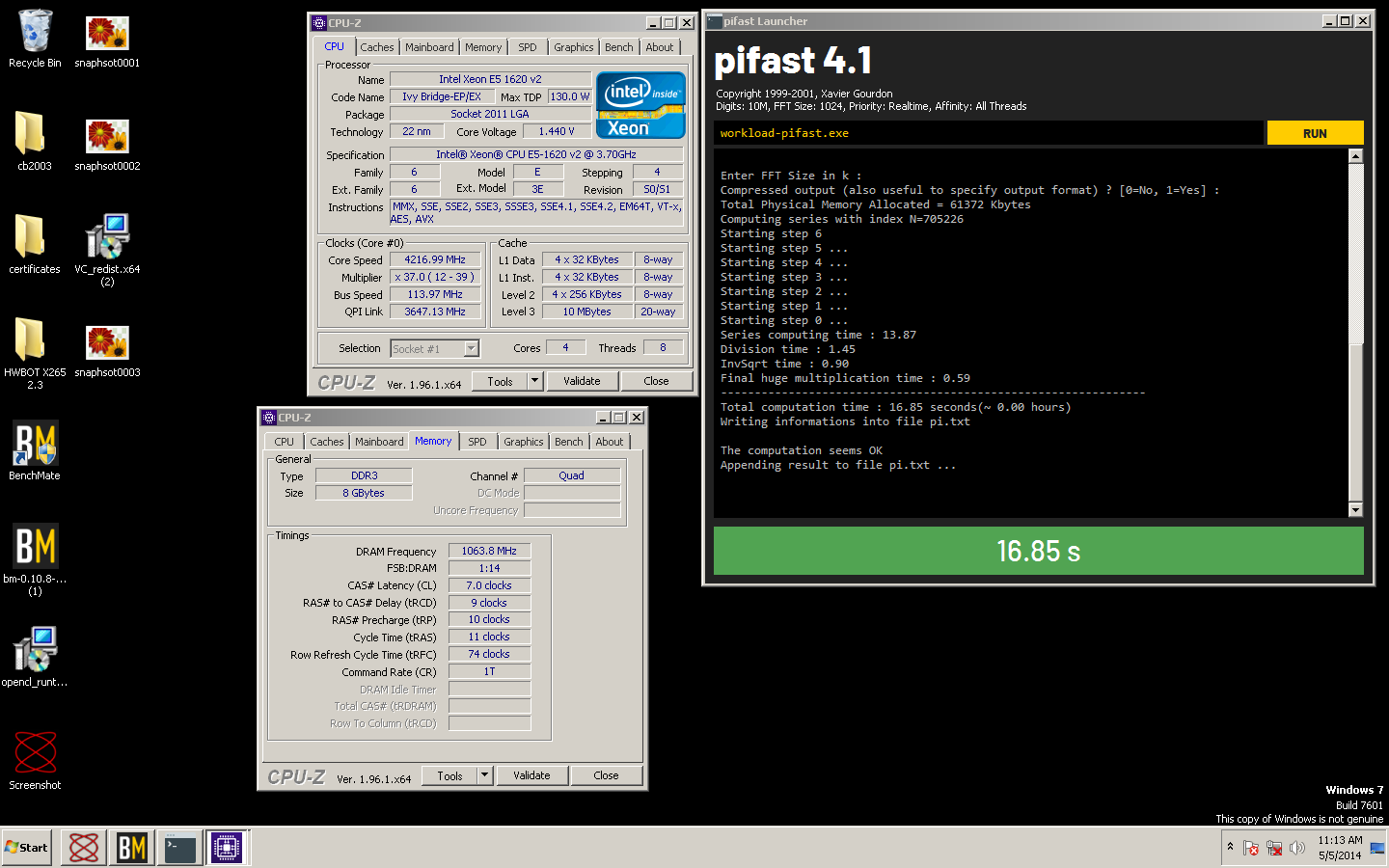
Task: Open Graphics tab in lower CPU-Z window
Action: [x=524, y=442]
